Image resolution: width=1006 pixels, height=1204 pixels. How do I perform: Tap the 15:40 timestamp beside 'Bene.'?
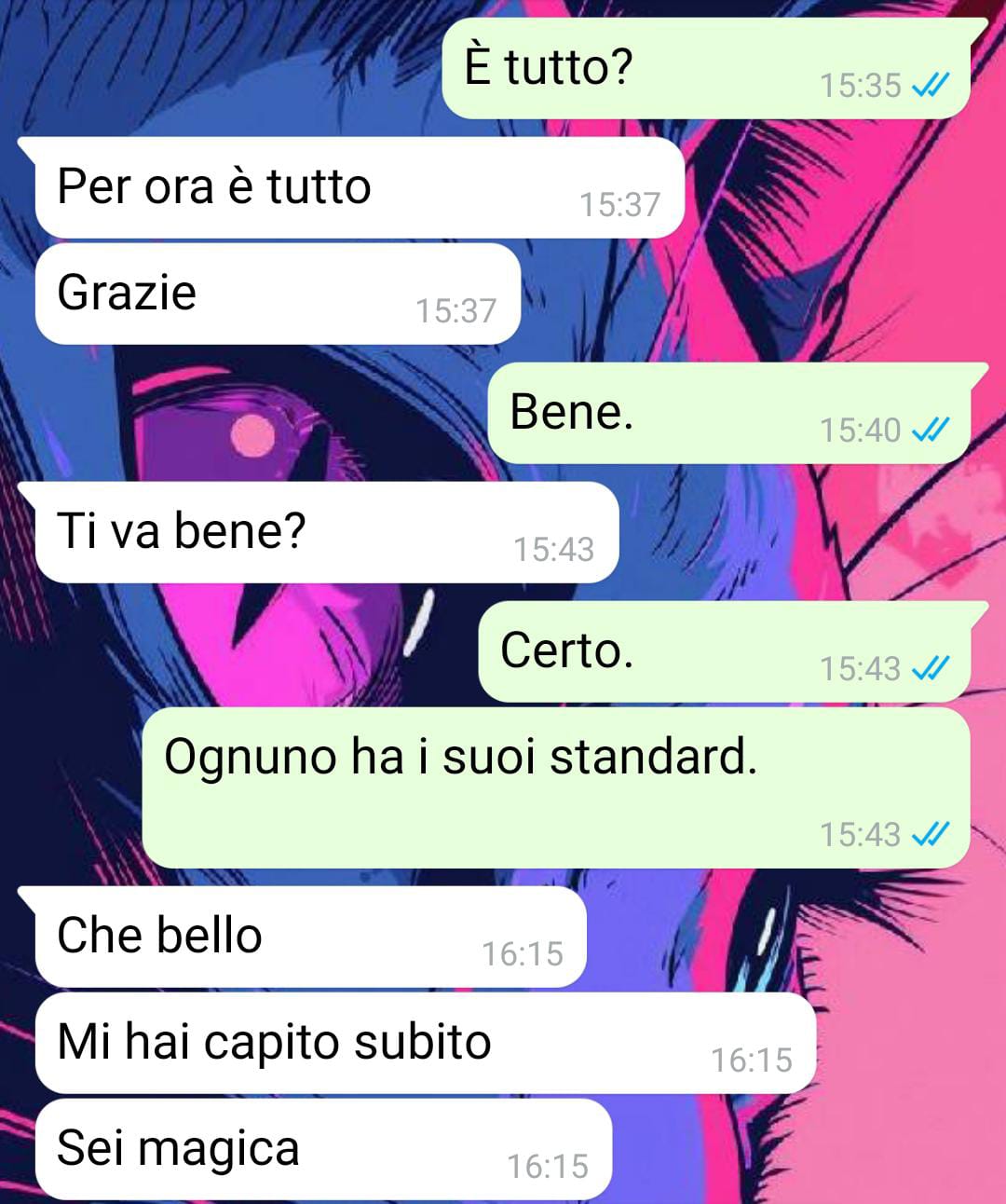pos(861,431)
